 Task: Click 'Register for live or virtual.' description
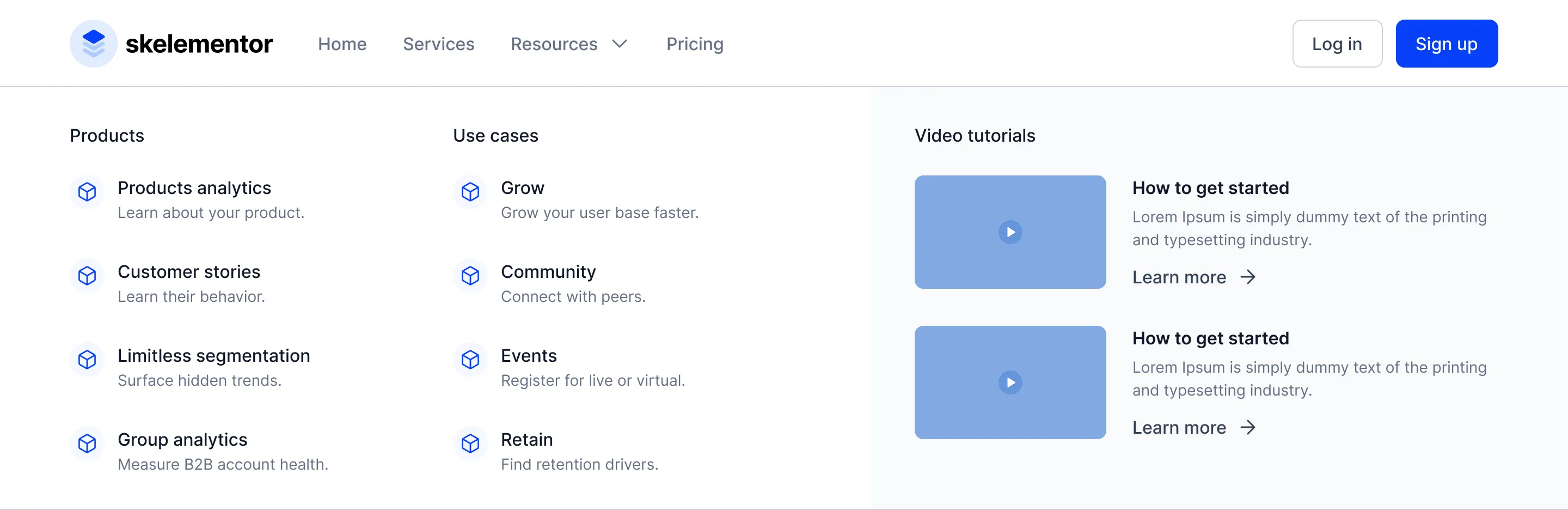pos(593,381)
